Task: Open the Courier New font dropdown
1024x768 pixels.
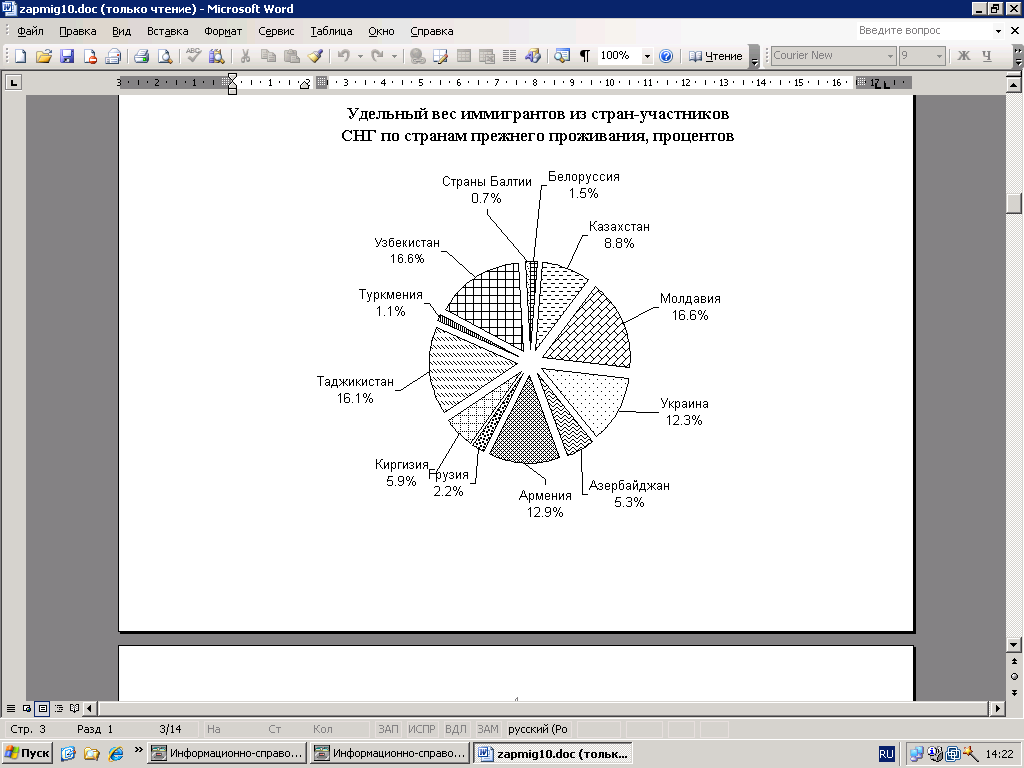Action: point(890,56)
